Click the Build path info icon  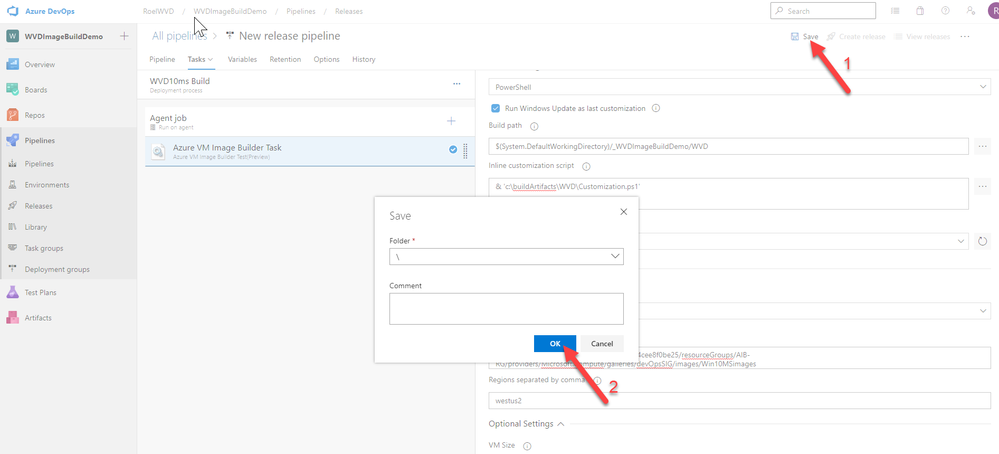(x=534, y=126)
